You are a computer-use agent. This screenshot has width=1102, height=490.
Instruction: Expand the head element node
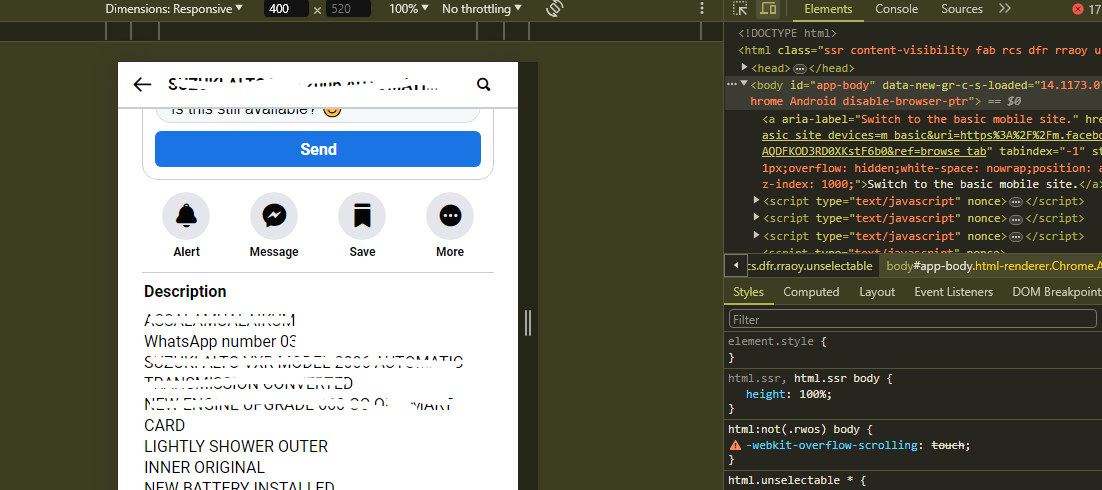[745, 67]
